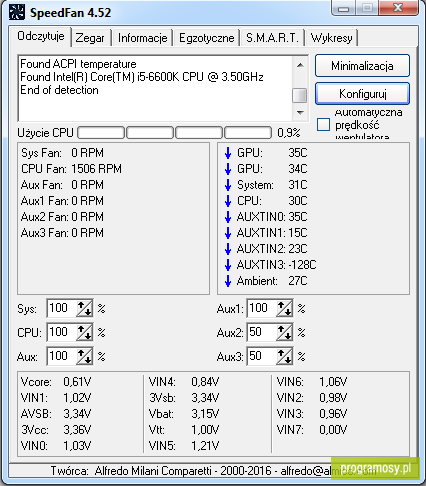The height and width of the screenshot is (486, 426).
Task: Adjust the Aux3 fan speed spinner arrows
Action: (x=285, y=356)
